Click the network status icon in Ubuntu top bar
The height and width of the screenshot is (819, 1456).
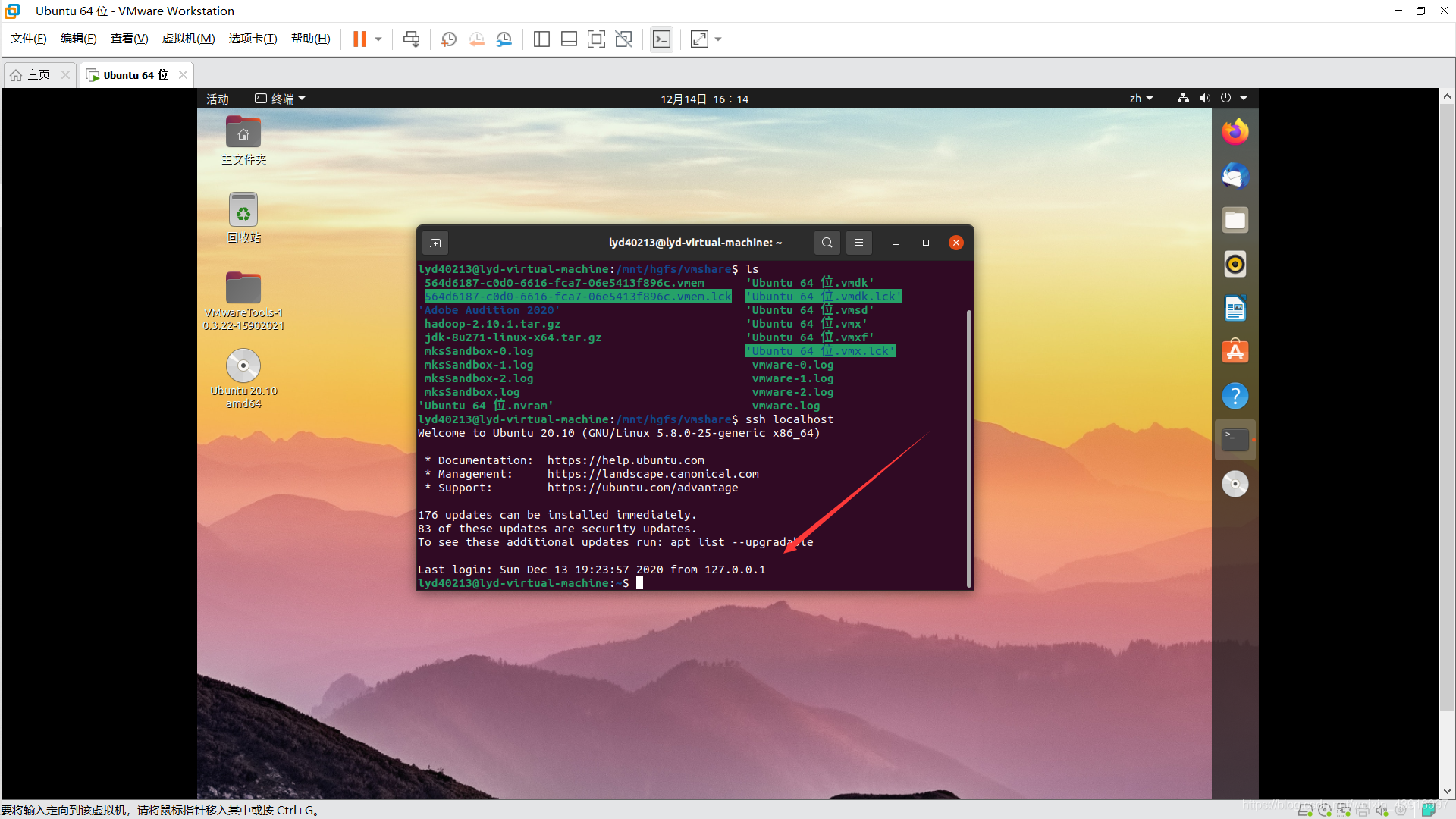[x=1183, y=98]
